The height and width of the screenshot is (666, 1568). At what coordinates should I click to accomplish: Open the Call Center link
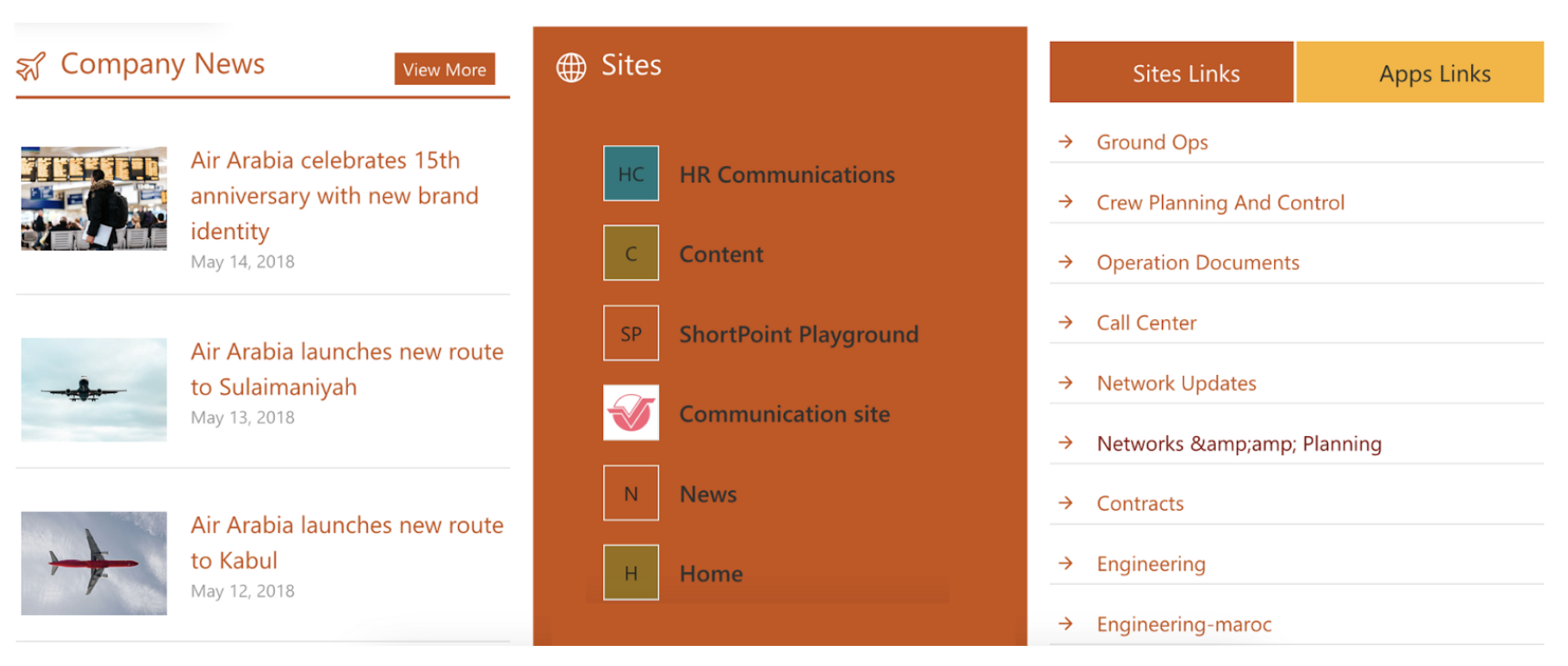(1146, 323)
